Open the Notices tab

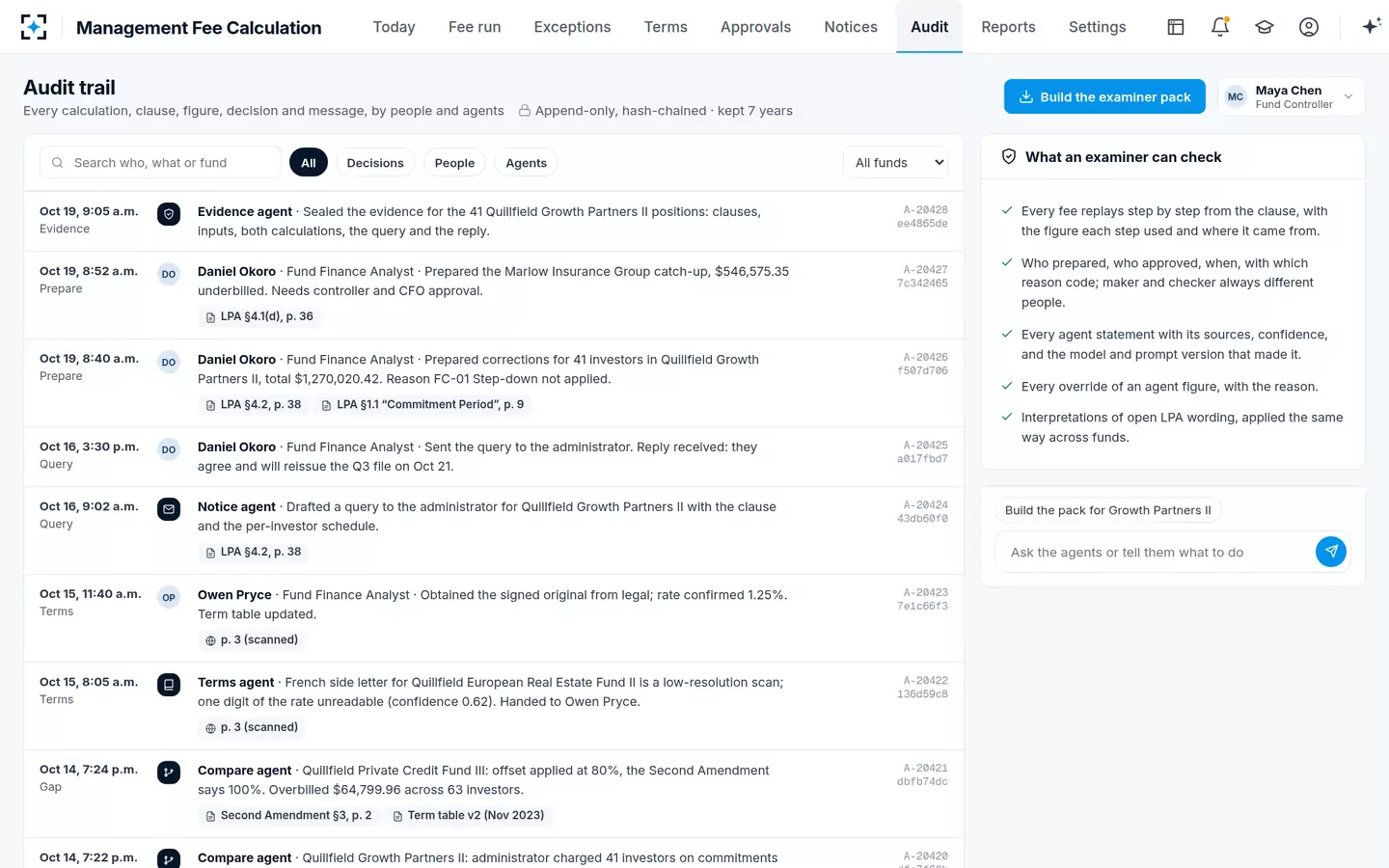coord(851,27)
